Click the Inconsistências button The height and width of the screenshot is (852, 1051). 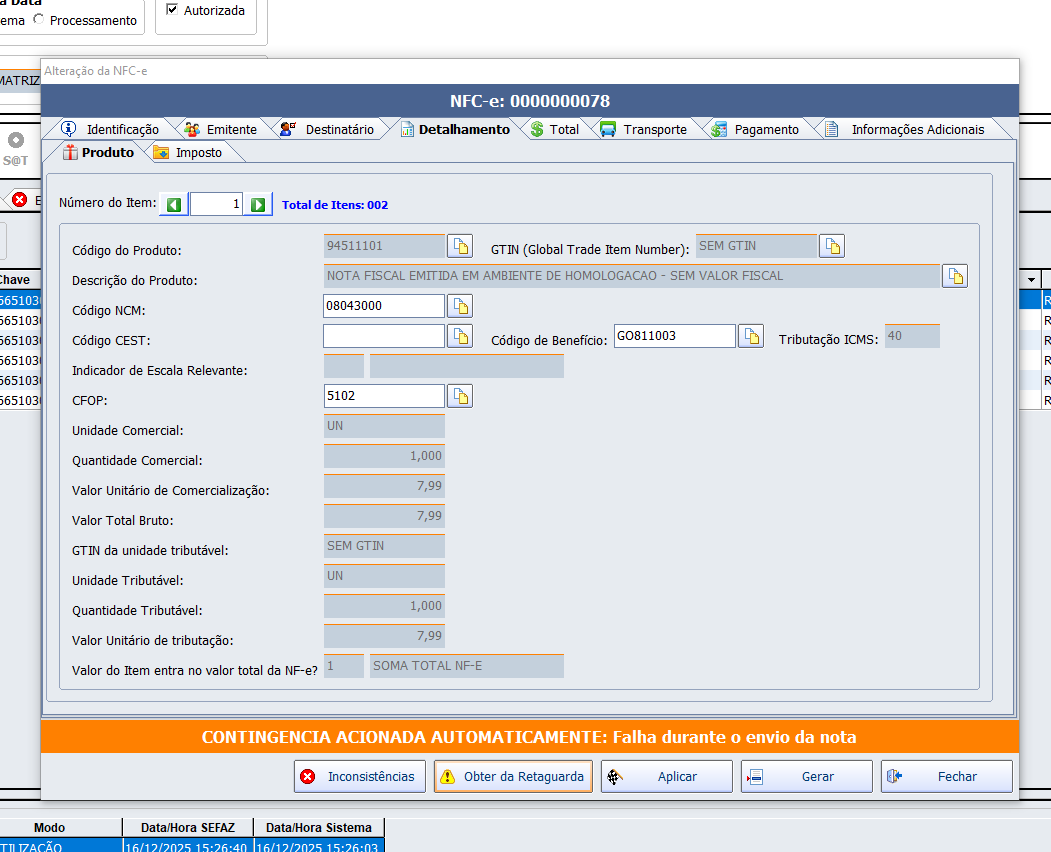[360, 776]
